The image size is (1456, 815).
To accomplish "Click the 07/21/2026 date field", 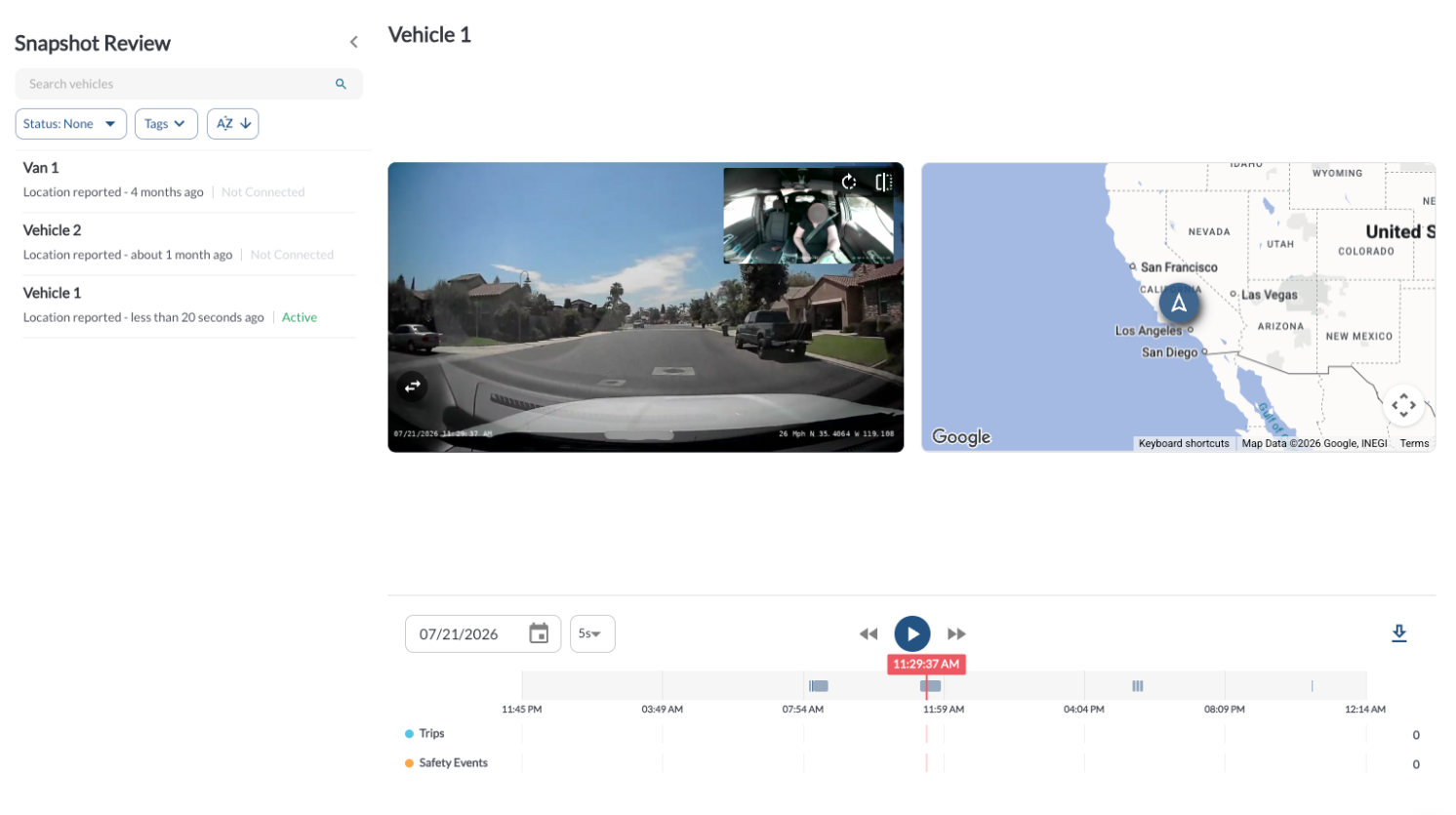I will (x=483, y=633).
